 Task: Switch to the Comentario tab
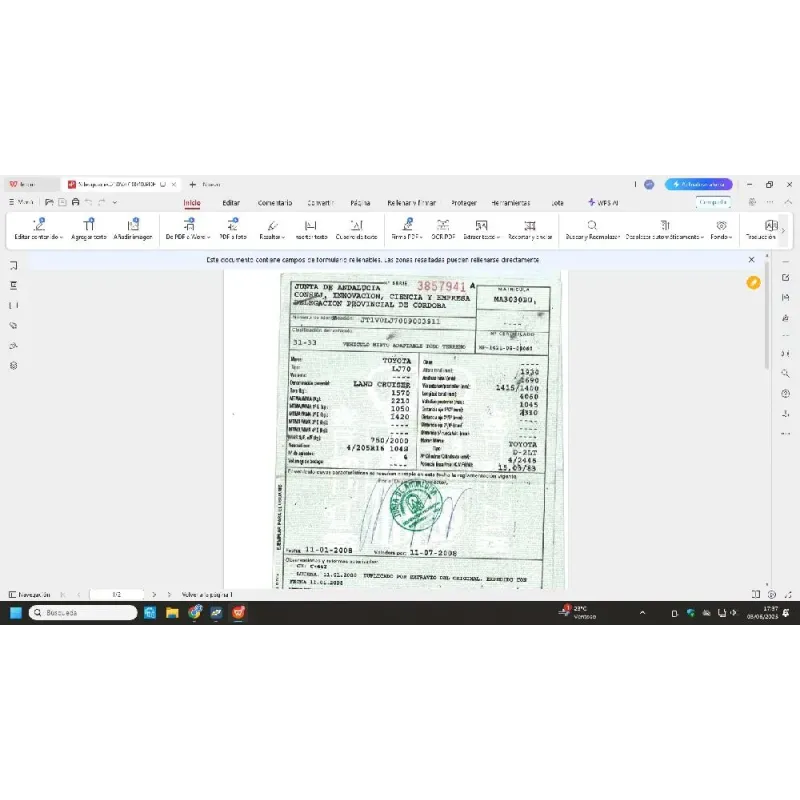274,202
